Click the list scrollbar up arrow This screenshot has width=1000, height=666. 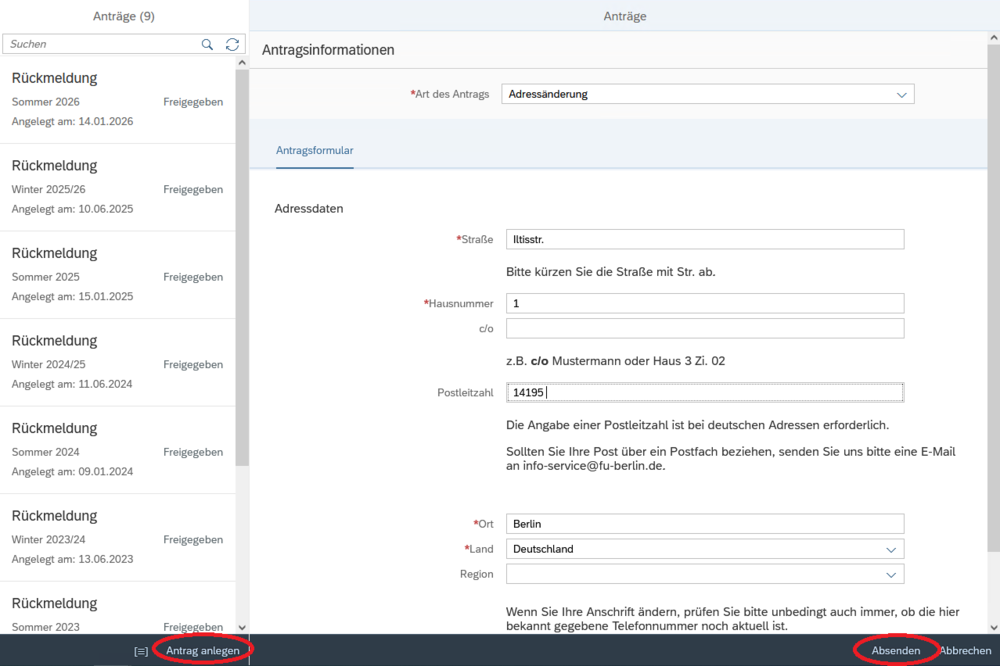tap(242, 63)
